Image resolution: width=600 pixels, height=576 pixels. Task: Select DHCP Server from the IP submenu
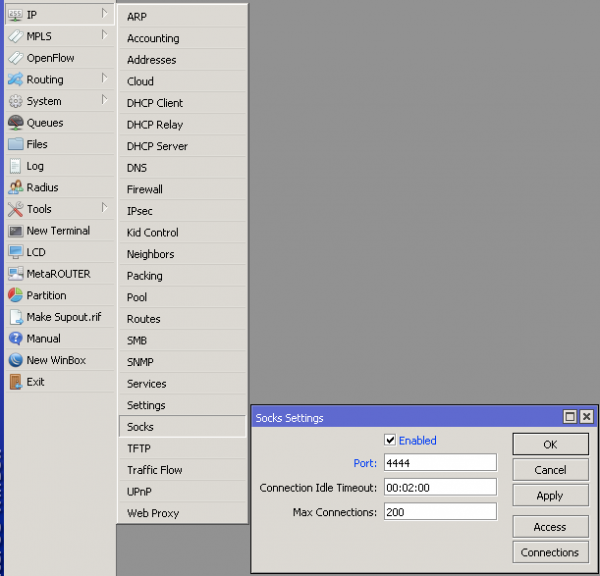(157, 146)
